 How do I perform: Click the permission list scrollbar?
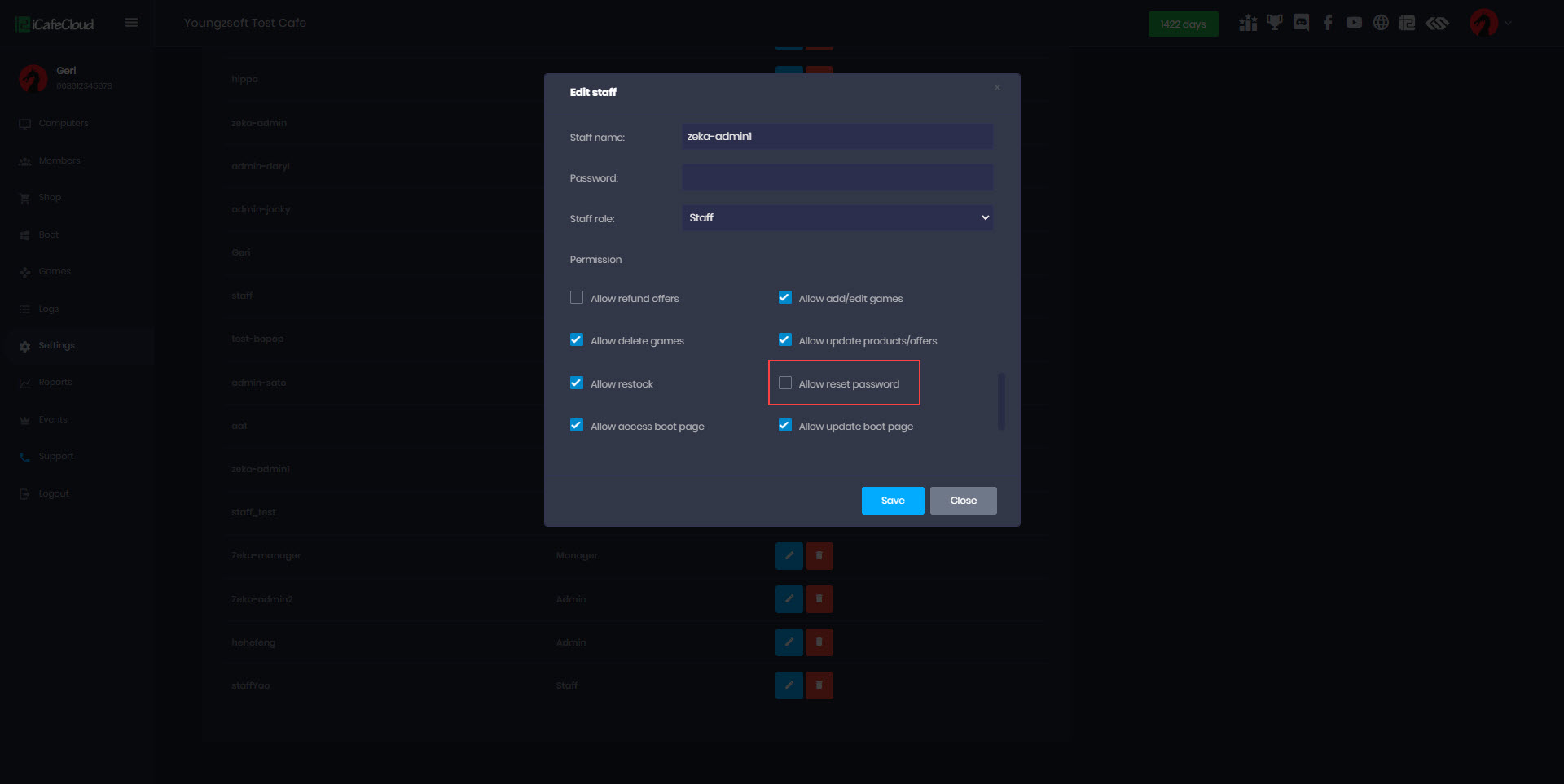(x=1001, y=401)
